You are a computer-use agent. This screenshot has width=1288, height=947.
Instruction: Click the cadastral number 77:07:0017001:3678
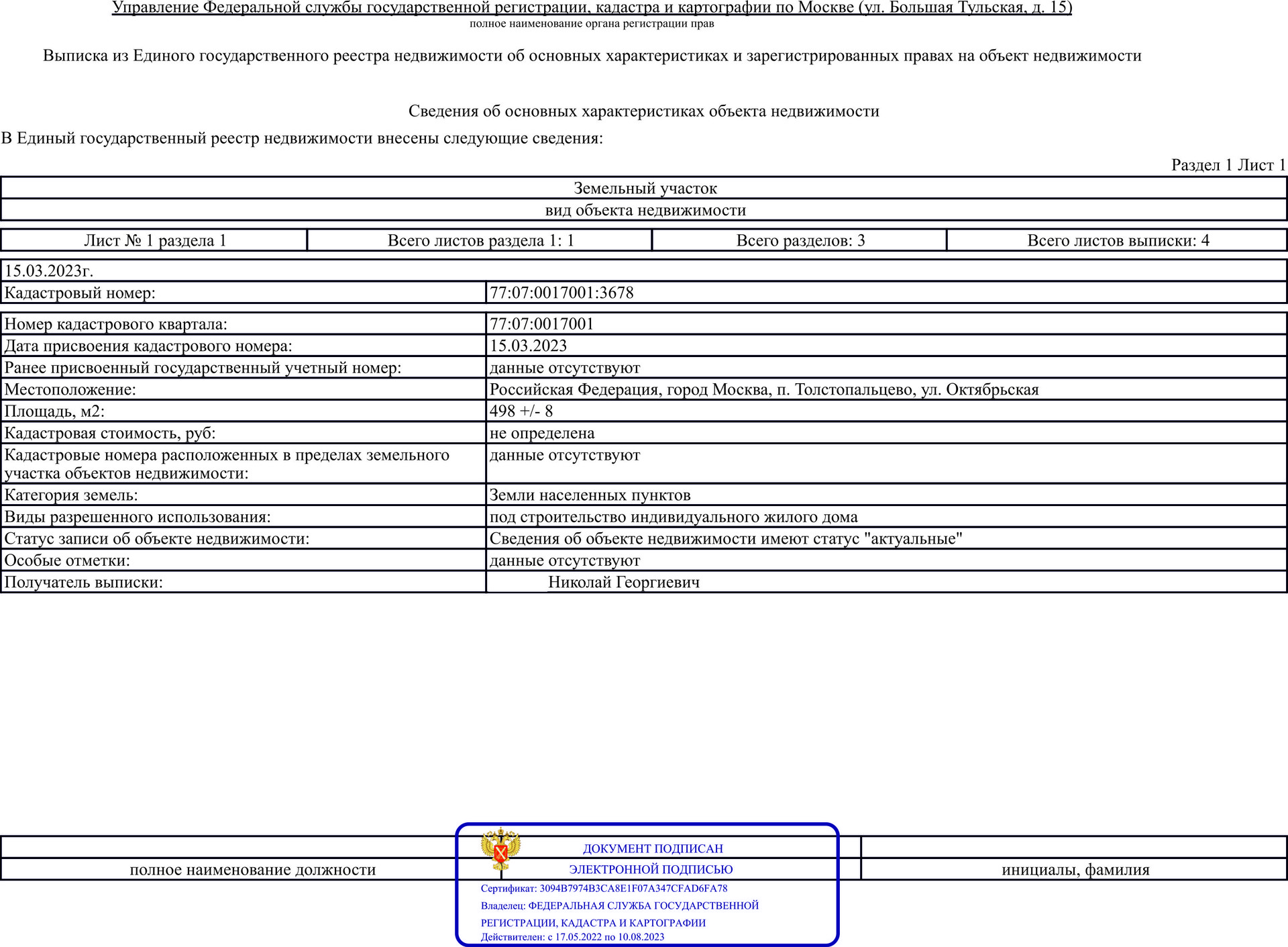tap(561, 293)
